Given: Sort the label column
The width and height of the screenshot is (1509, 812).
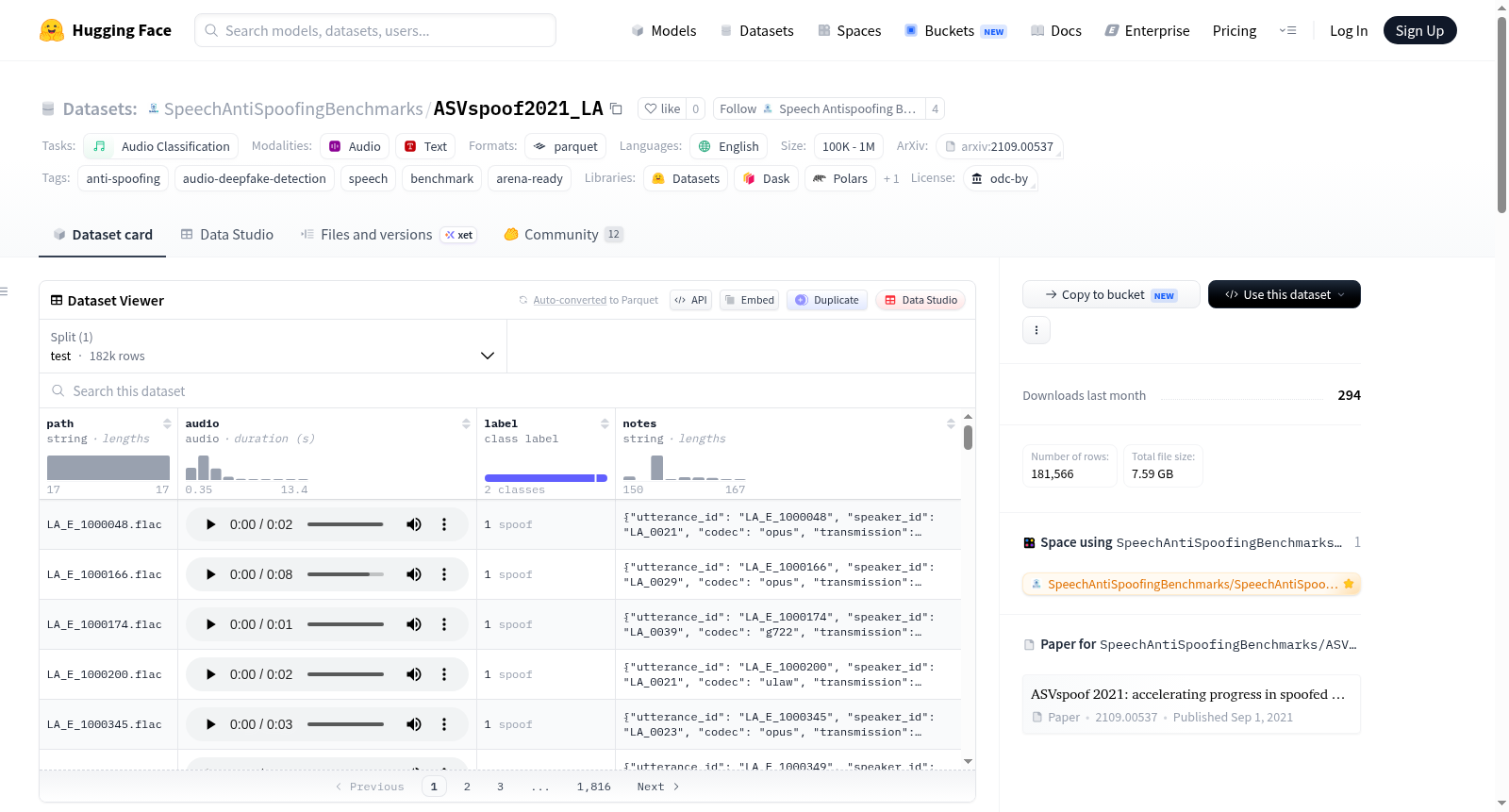Looking at the screenshot, I should [x=605, y=423].
